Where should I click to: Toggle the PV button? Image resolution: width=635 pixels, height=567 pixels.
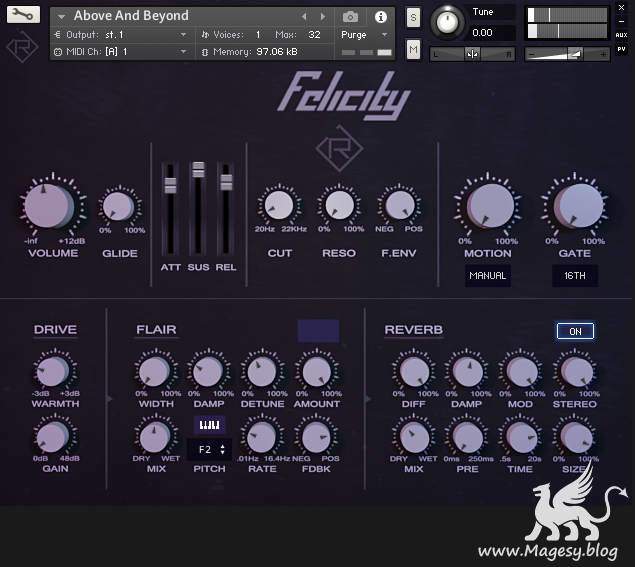(621, 49)
